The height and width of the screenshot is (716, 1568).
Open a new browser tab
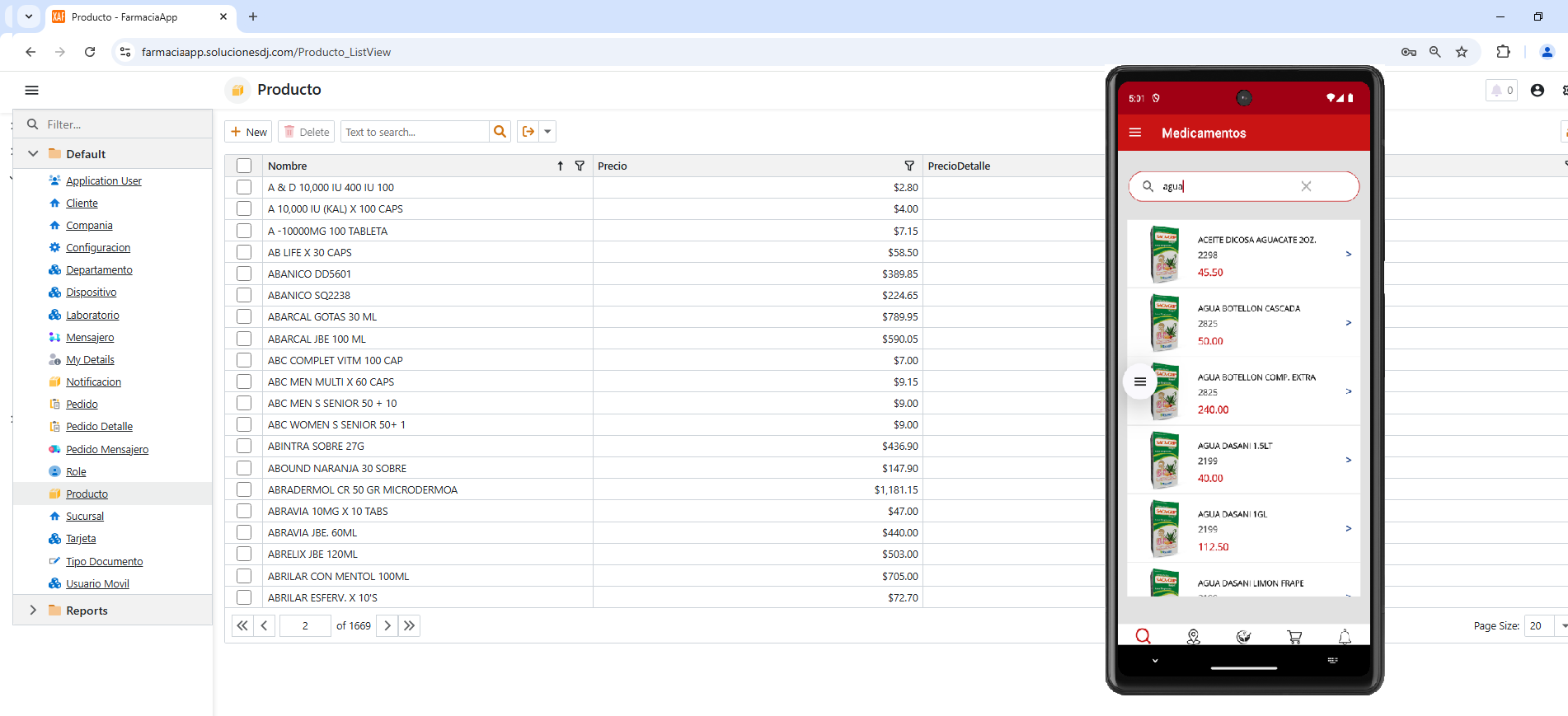tap(253, 16)
